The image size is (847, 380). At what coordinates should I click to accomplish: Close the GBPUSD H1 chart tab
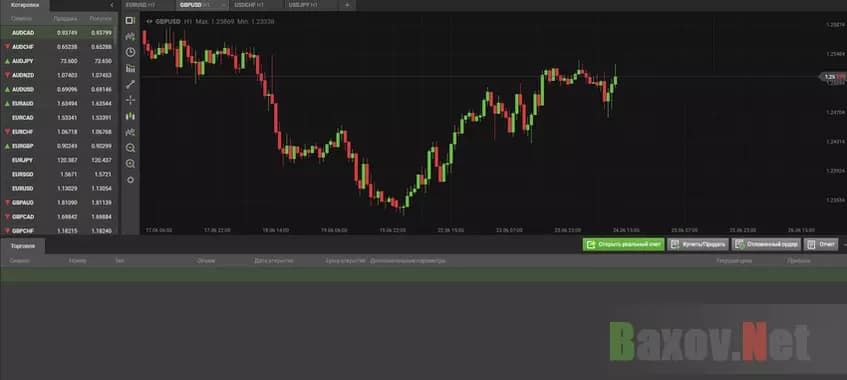click(224, 5)
